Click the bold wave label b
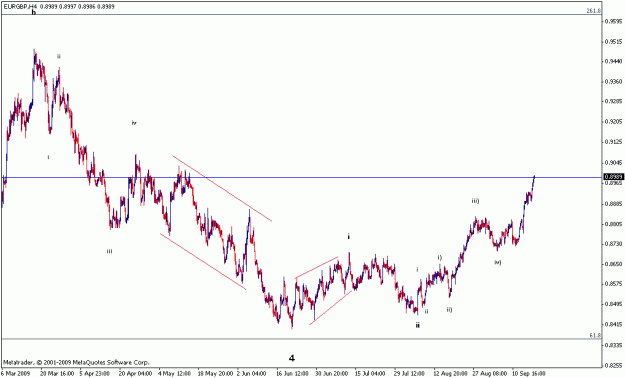 click(x=34, y=12)
